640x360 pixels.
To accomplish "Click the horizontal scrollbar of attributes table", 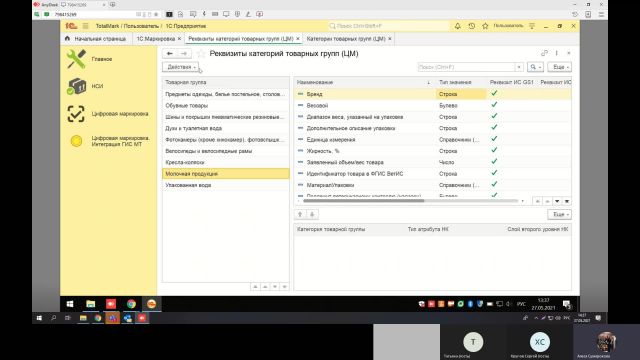I will click(364, 201).
